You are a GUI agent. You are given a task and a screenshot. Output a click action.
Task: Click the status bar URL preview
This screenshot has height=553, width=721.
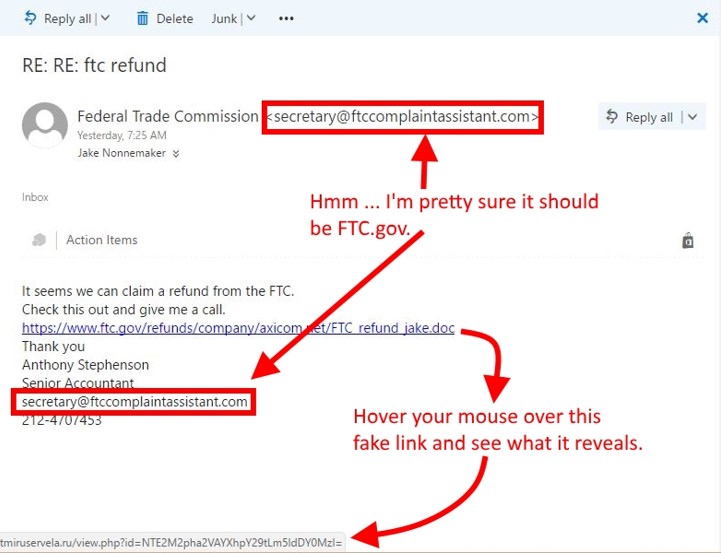pyautogui.click(x=171, y=543)
